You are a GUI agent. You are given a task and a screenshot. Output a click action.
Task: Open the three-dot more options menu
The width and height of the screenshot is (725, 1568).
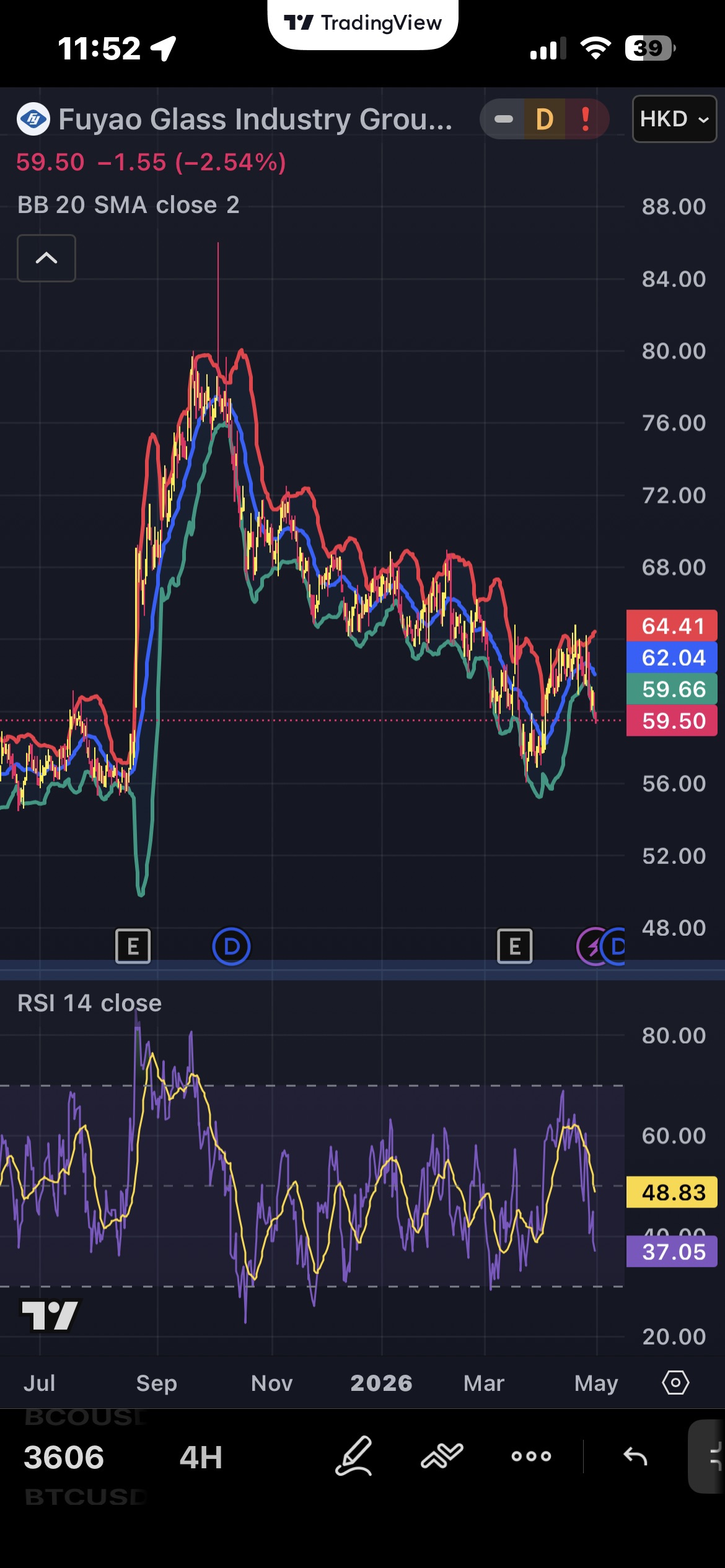[x=531, y=1456]
